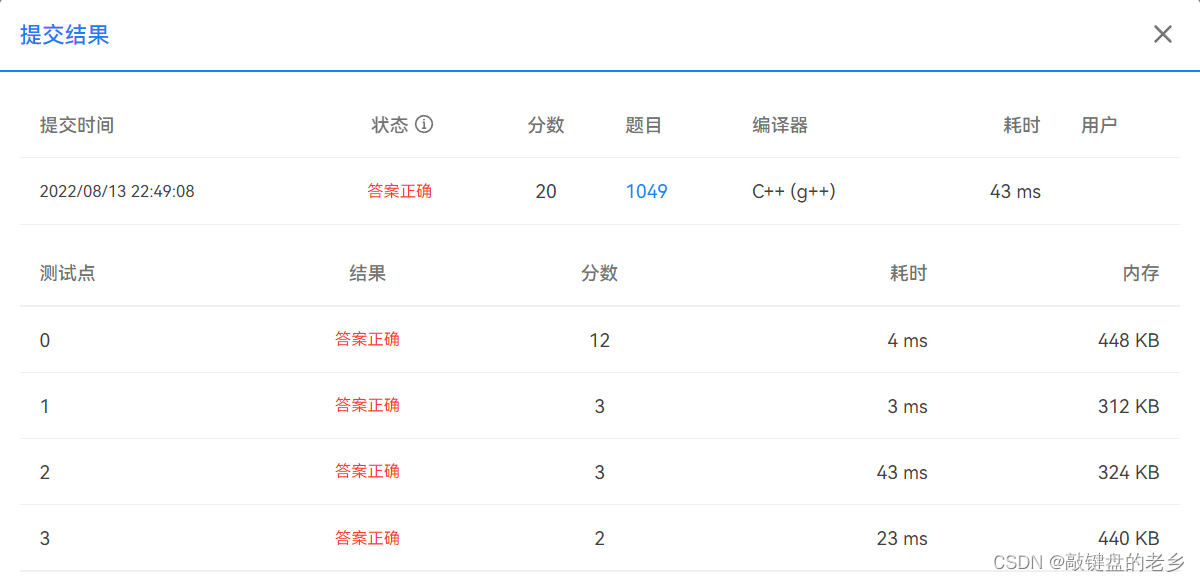Select test point 0 row

44,339
